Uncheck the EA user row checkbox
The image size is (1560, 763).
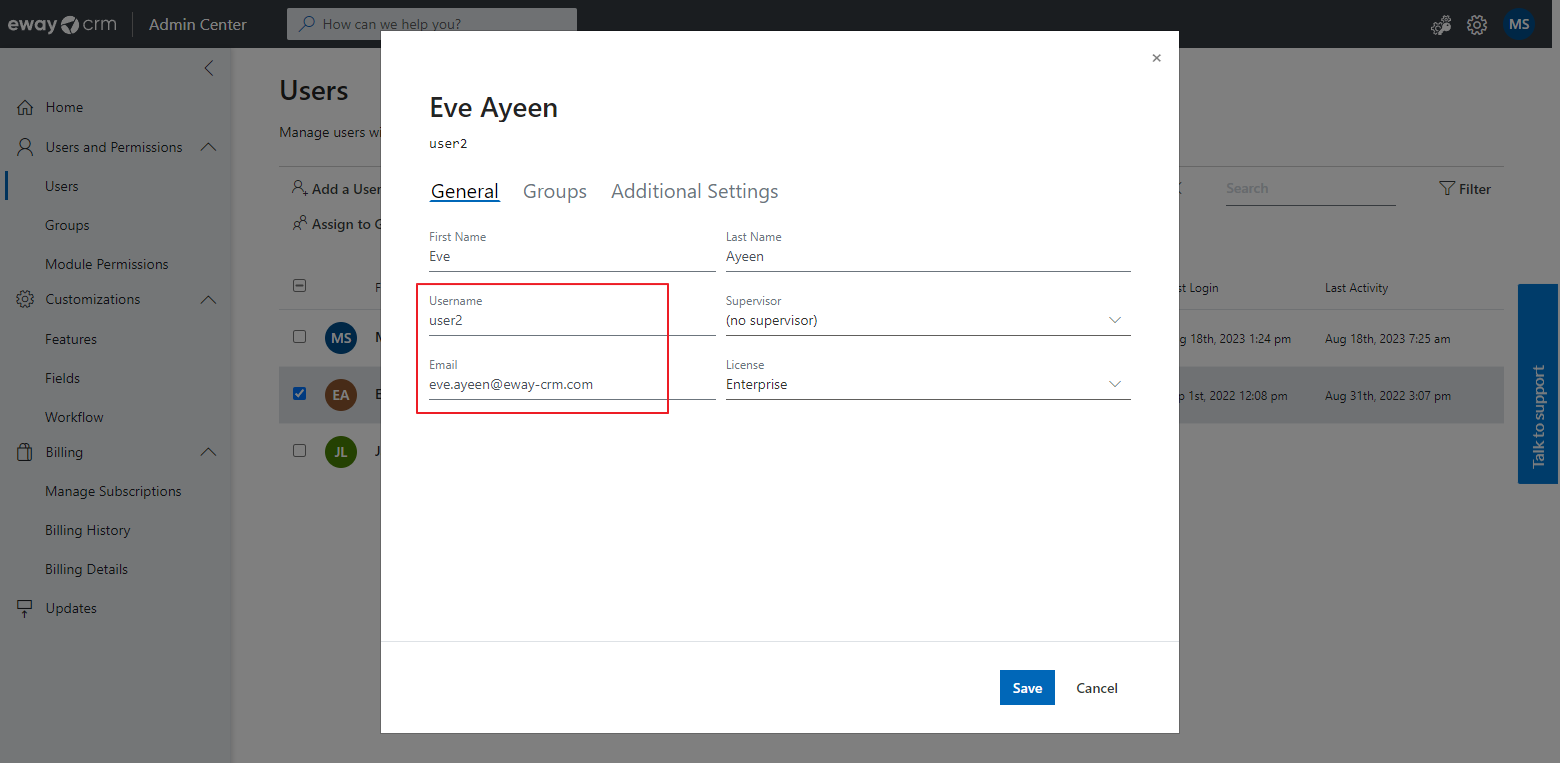(x=299, y=393)
